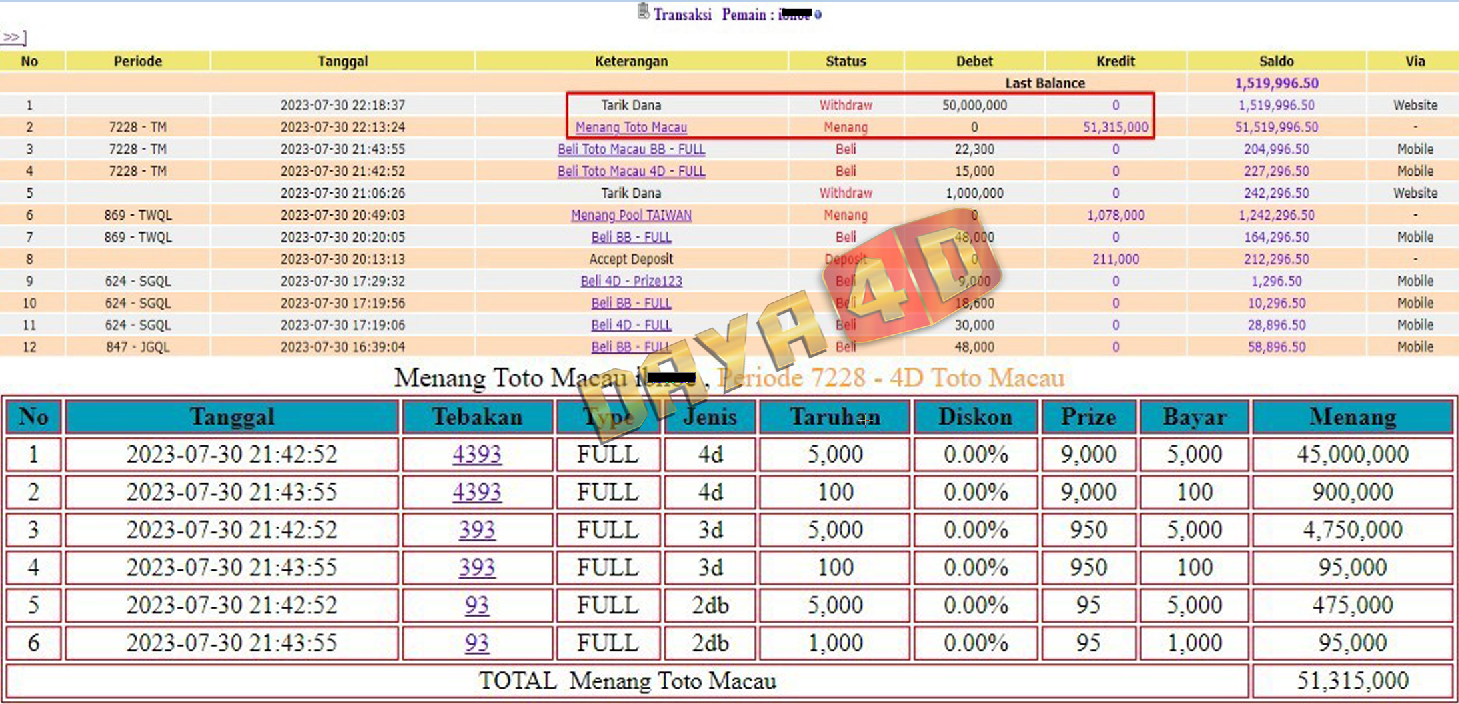1459x704 pixels.
Task: Click the Last Balance amount 1,519,996.50
Action: [1276, 83]
